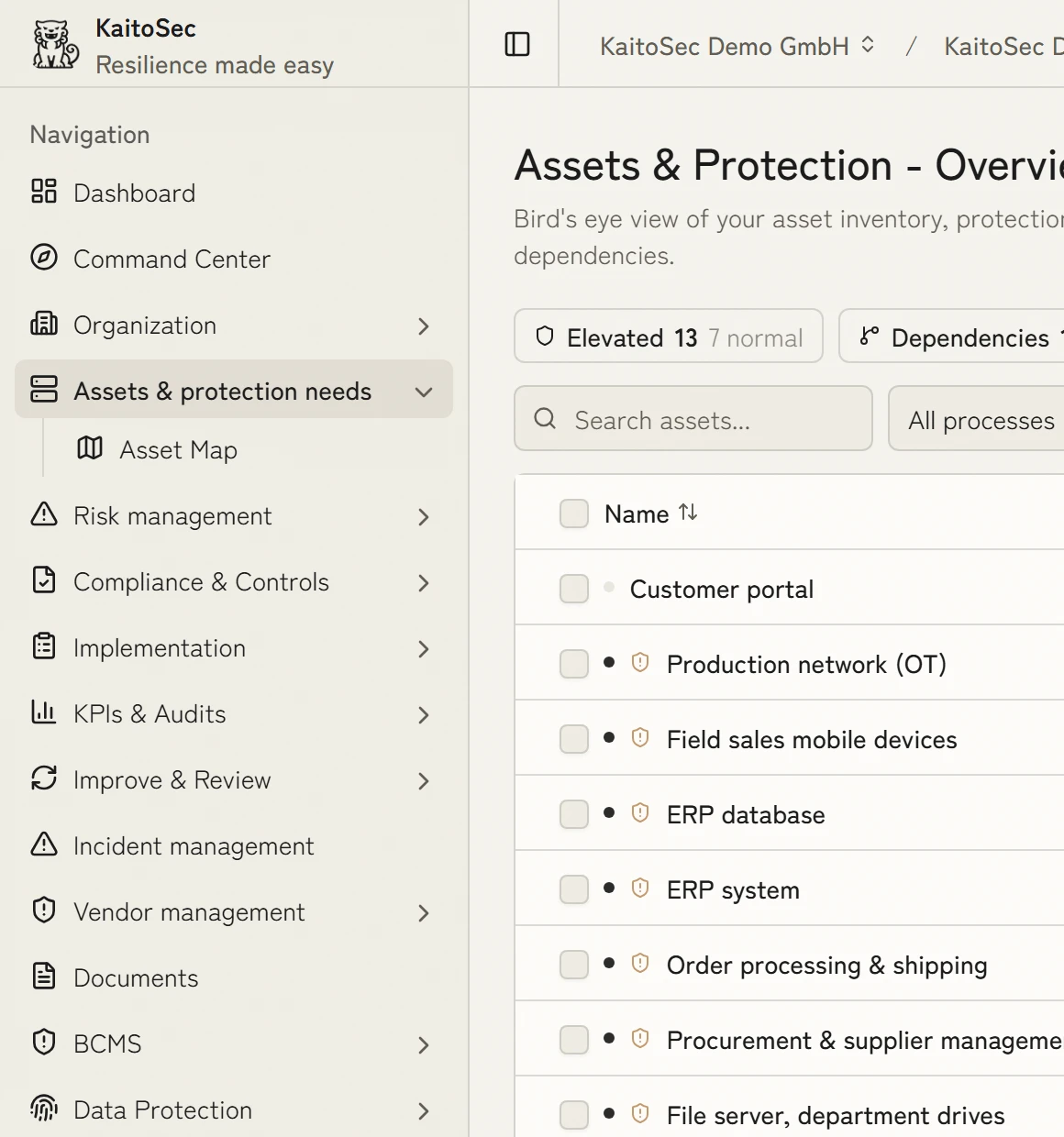The image size is (1064, 1137).
Task: Click shield icon beside Order processing & shipping
Action: tap(640, 963)
